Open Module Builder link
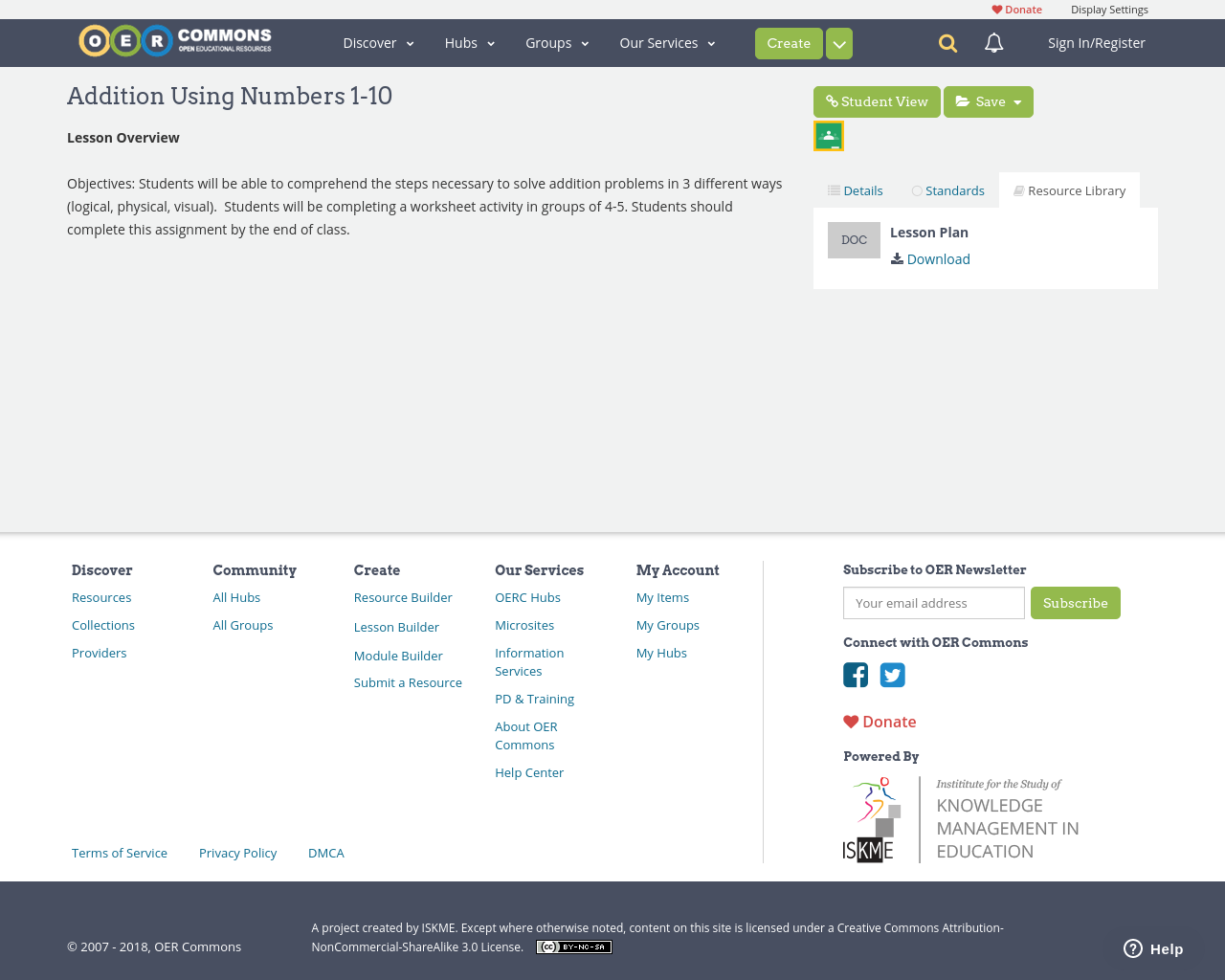Image resolution: width=1225 pixels, height=980 pixels. [398, 656]
